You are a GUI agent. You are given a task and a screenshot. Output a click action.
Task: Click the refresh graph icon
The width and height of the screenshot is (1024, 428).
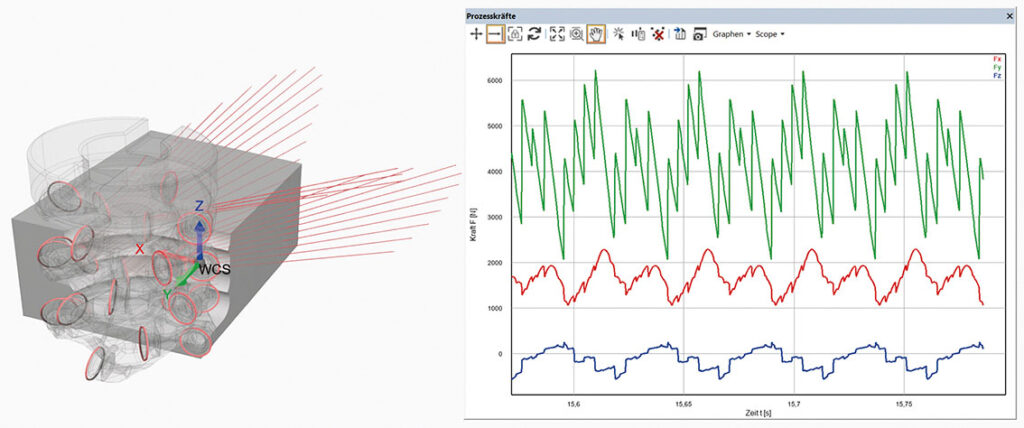(x=534, y=34)
